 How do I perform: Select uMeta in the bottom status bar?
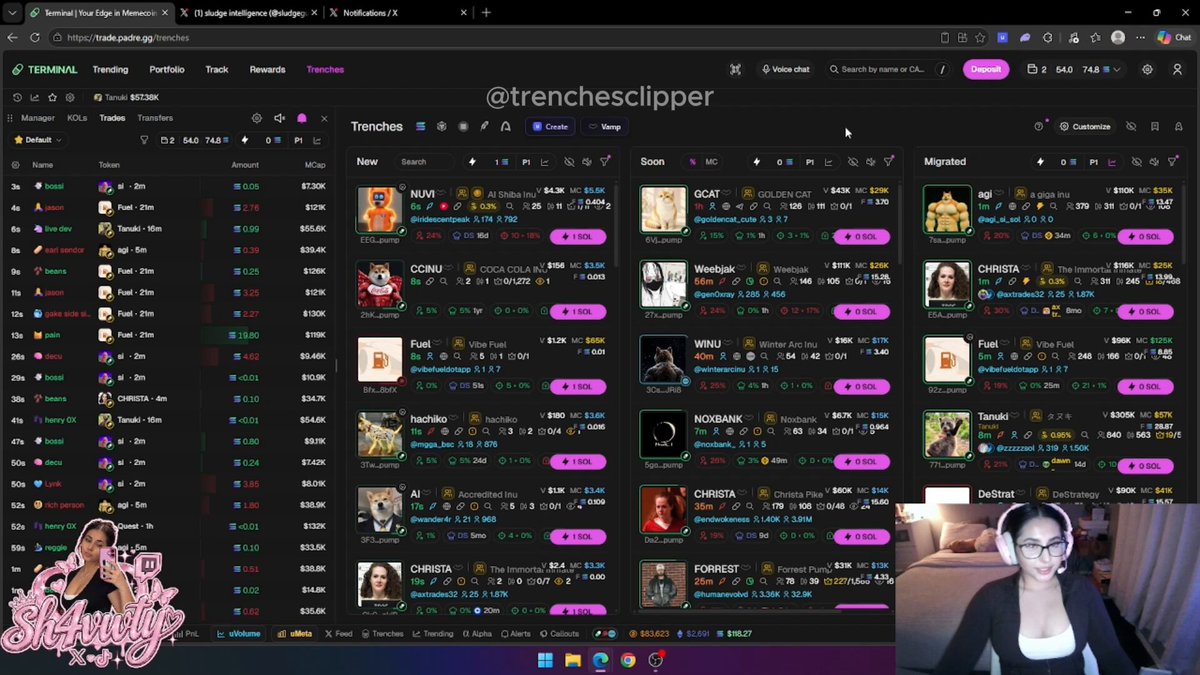tap(295, 634)
